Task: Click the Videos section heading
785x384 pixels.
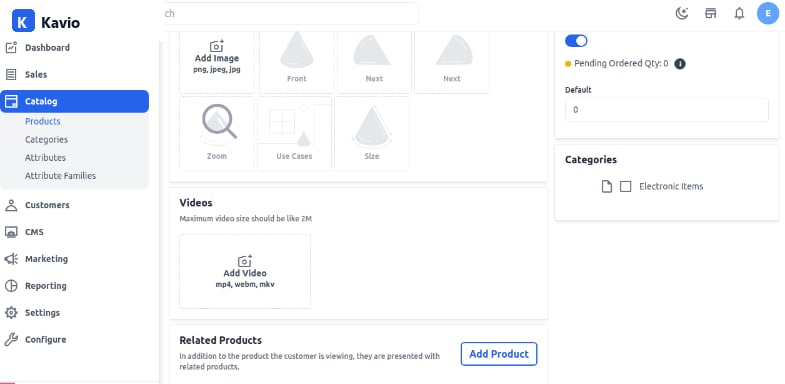Action: point(196,203)
